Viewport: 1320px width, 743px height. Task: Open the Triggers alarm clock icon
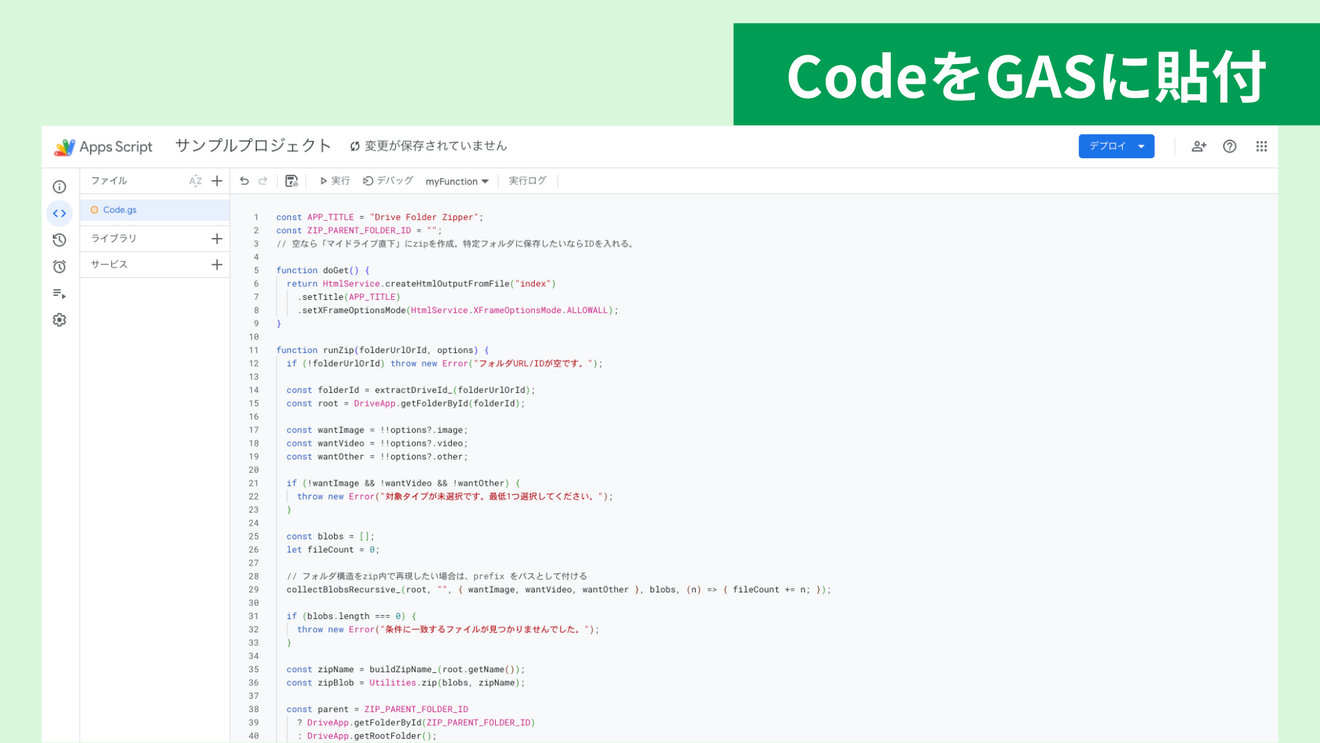(x=59, y=267)
